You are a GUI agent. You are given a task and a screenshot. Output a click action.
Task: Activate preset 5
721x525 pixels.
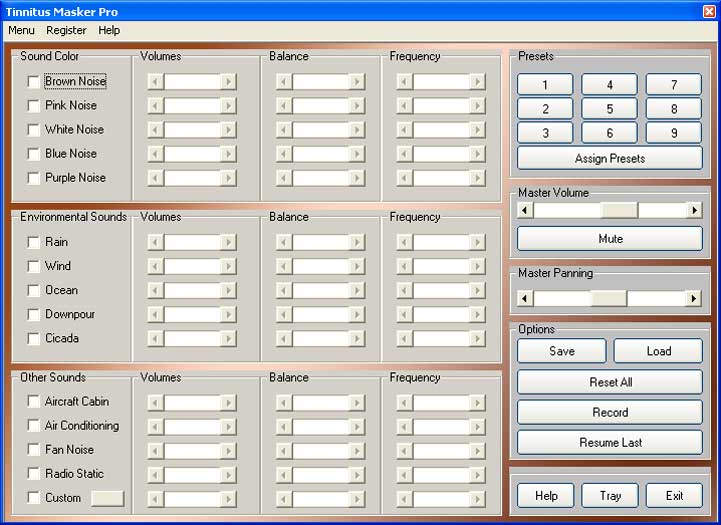click(610, 109)
